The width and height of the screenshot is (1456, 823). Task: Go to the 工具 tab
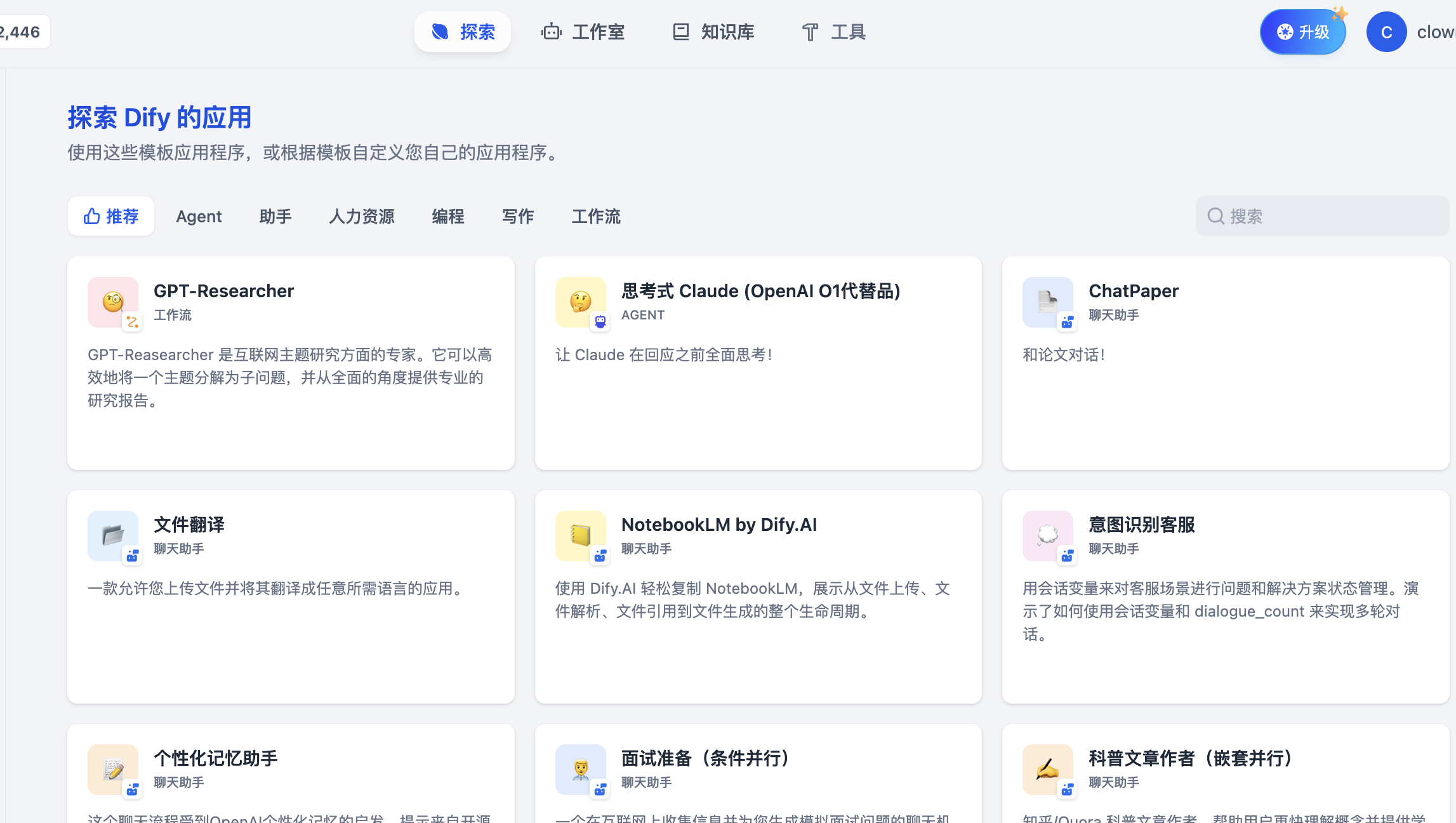pyautogui.click(x=833, y=32)
